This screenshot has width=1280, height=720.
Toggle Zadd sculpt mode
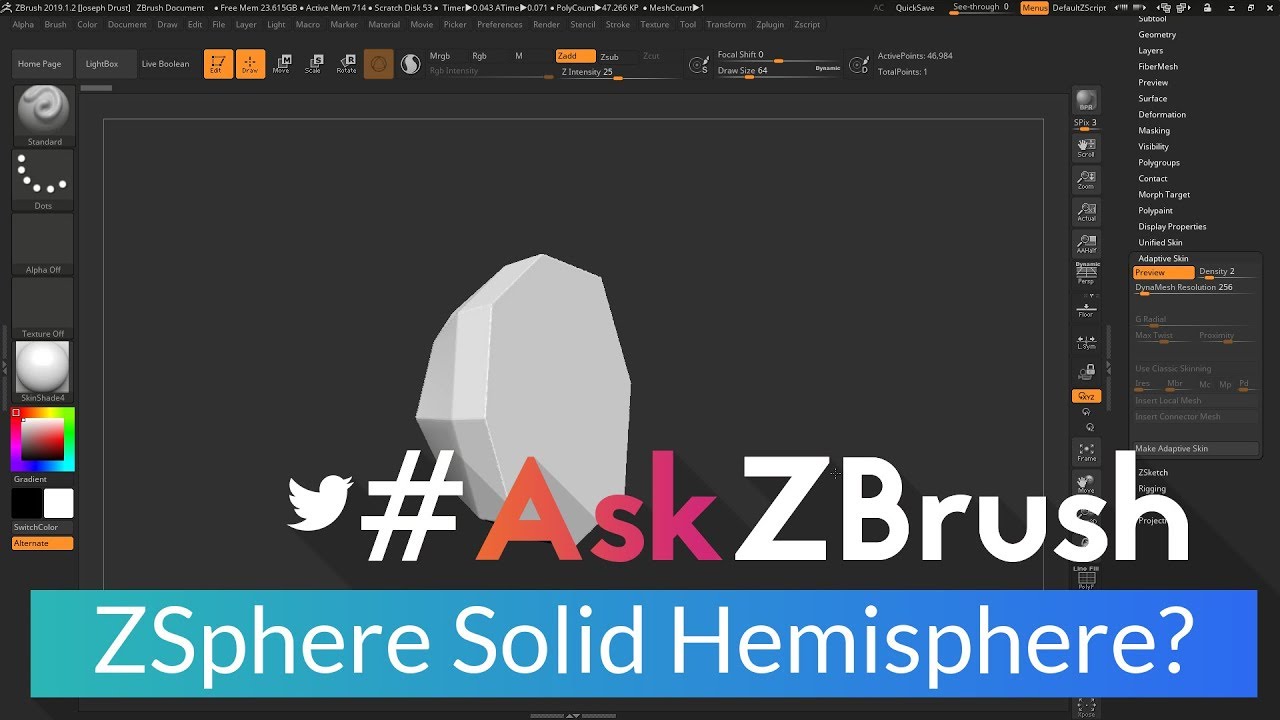click(576, 56)
